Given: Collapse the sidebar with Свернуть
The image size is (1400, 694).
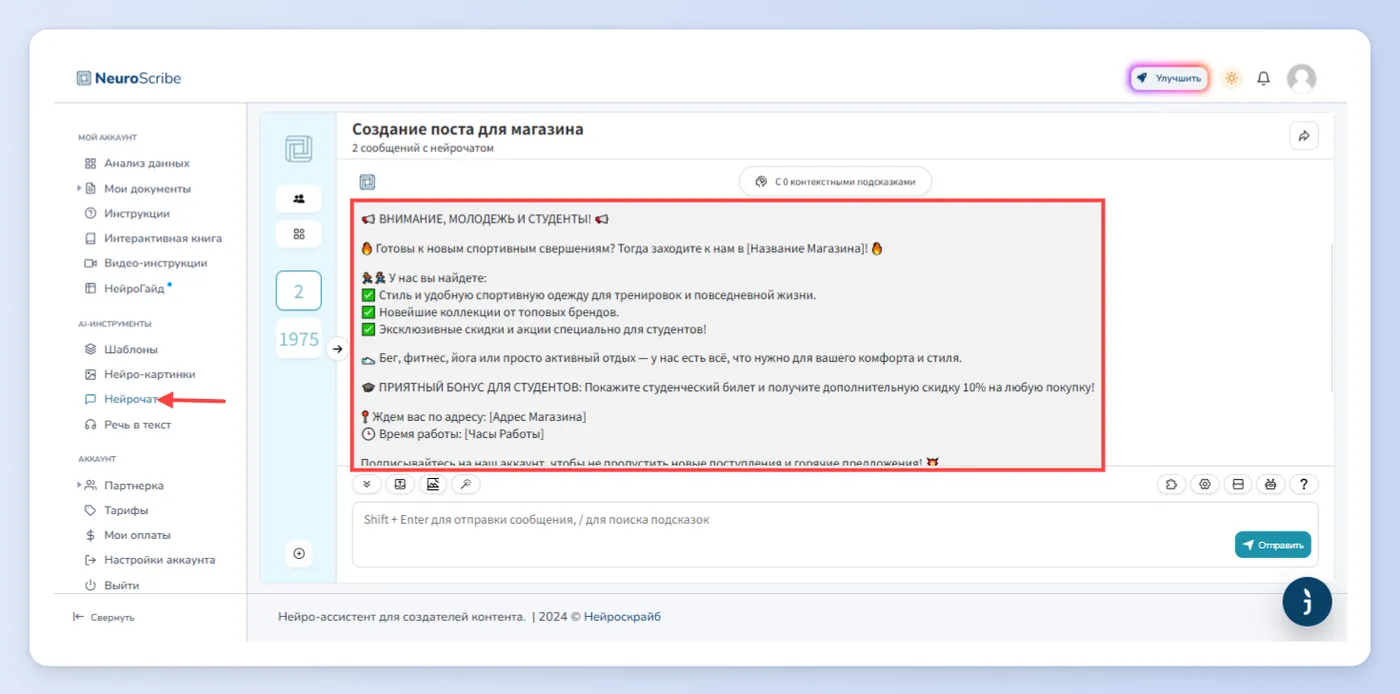Looking at the screenshot, I should [103, 617].
